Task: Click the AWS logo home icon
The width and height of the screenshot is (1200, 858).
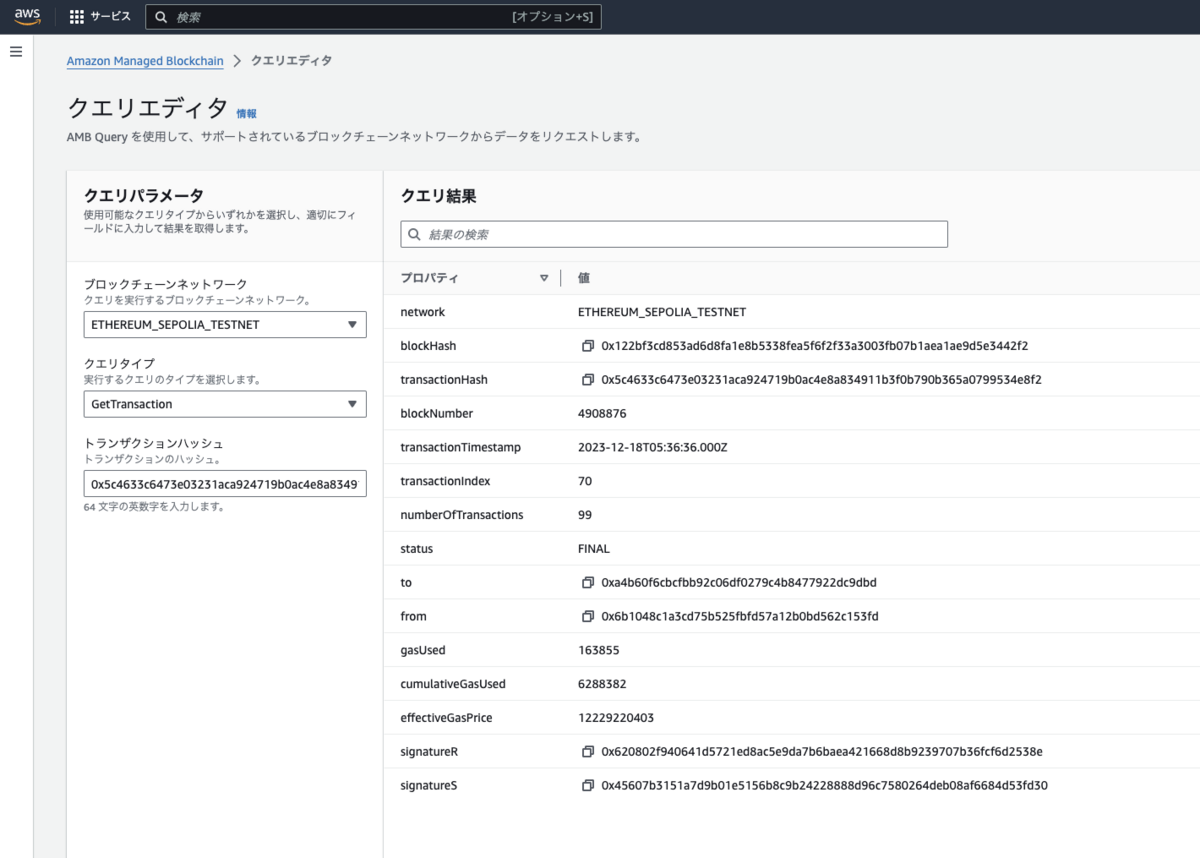Action: (x=27, y=16)
